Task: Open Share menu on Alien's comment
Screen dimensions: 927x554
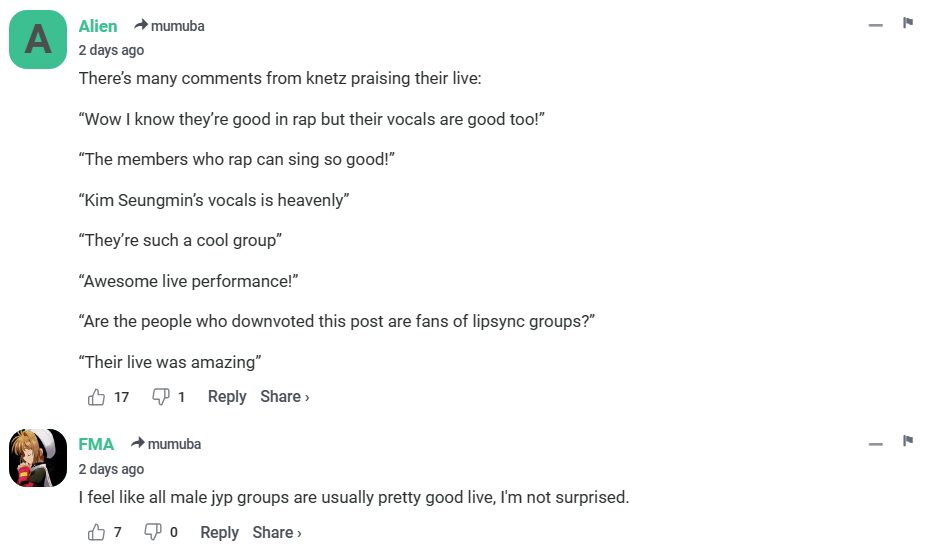Action: [x=284, y=397]
